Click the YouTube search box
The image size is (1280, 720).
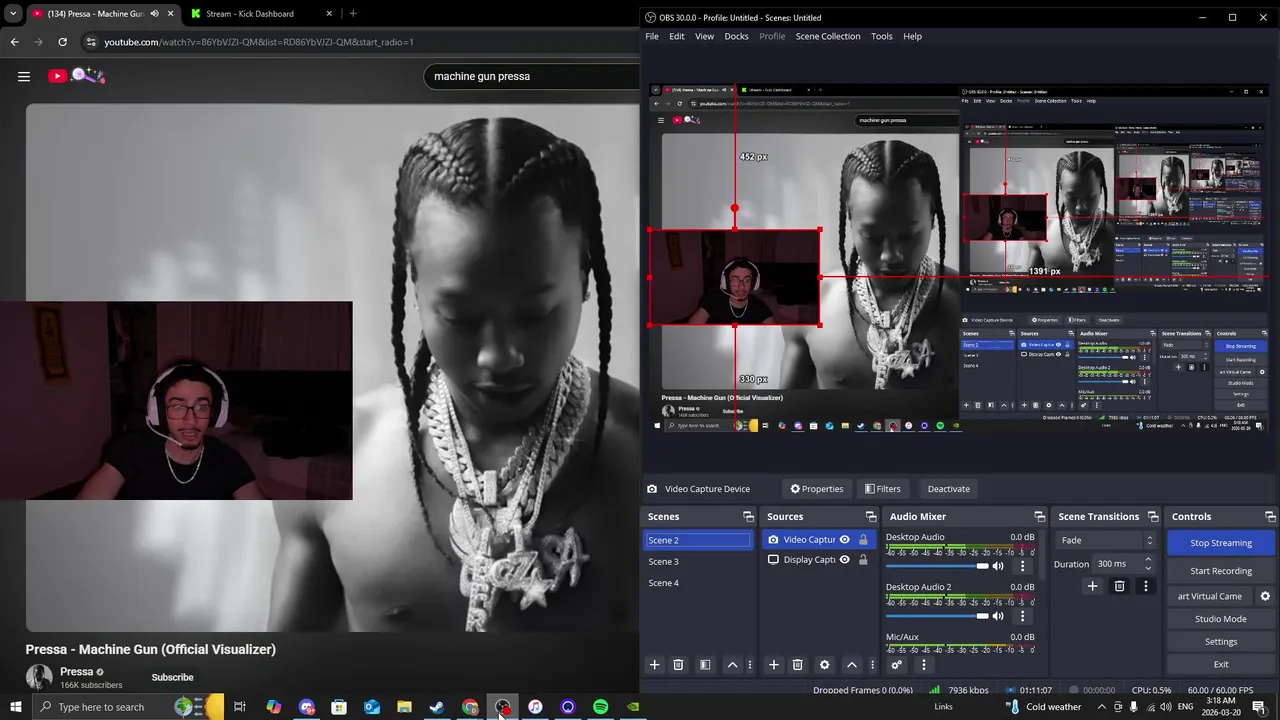[530, 76]
